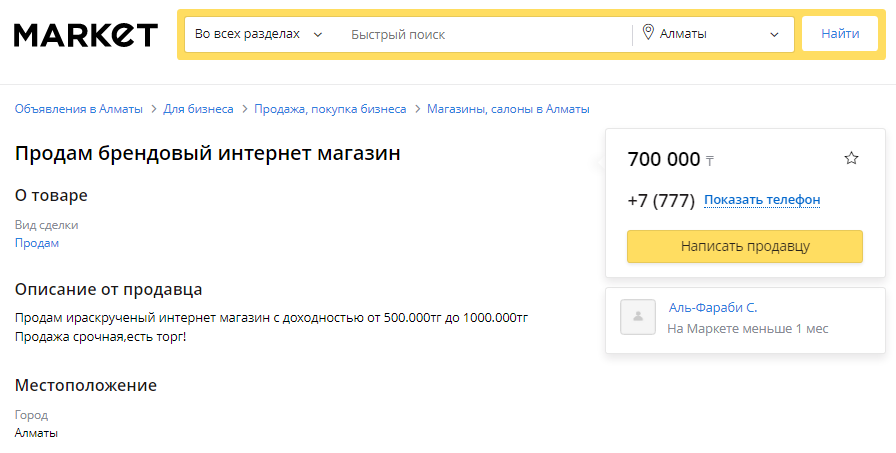Open the Алматы city dropdown
This screenshot has height=453, width=896.
tap(713, 34)
